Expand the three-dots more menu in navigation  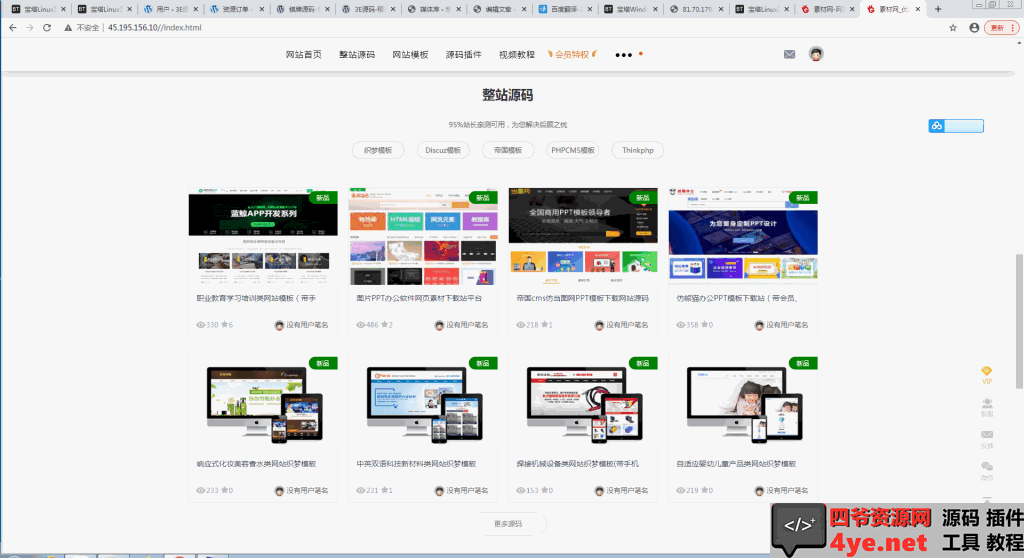pyautogui.click(x=624, y=55)
